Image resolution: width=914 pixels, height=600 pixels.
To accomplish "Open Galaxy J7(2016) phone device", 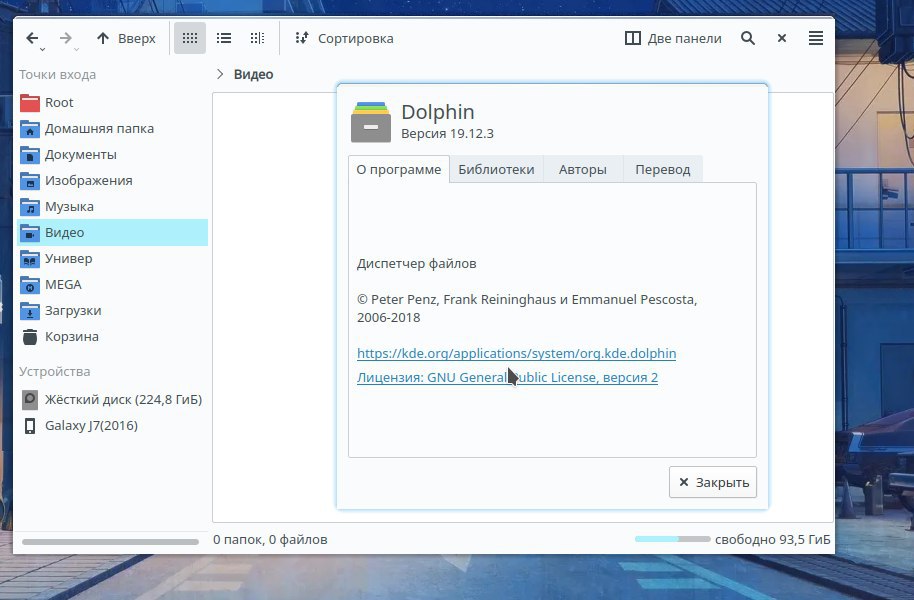I will [x=113, y=426].
